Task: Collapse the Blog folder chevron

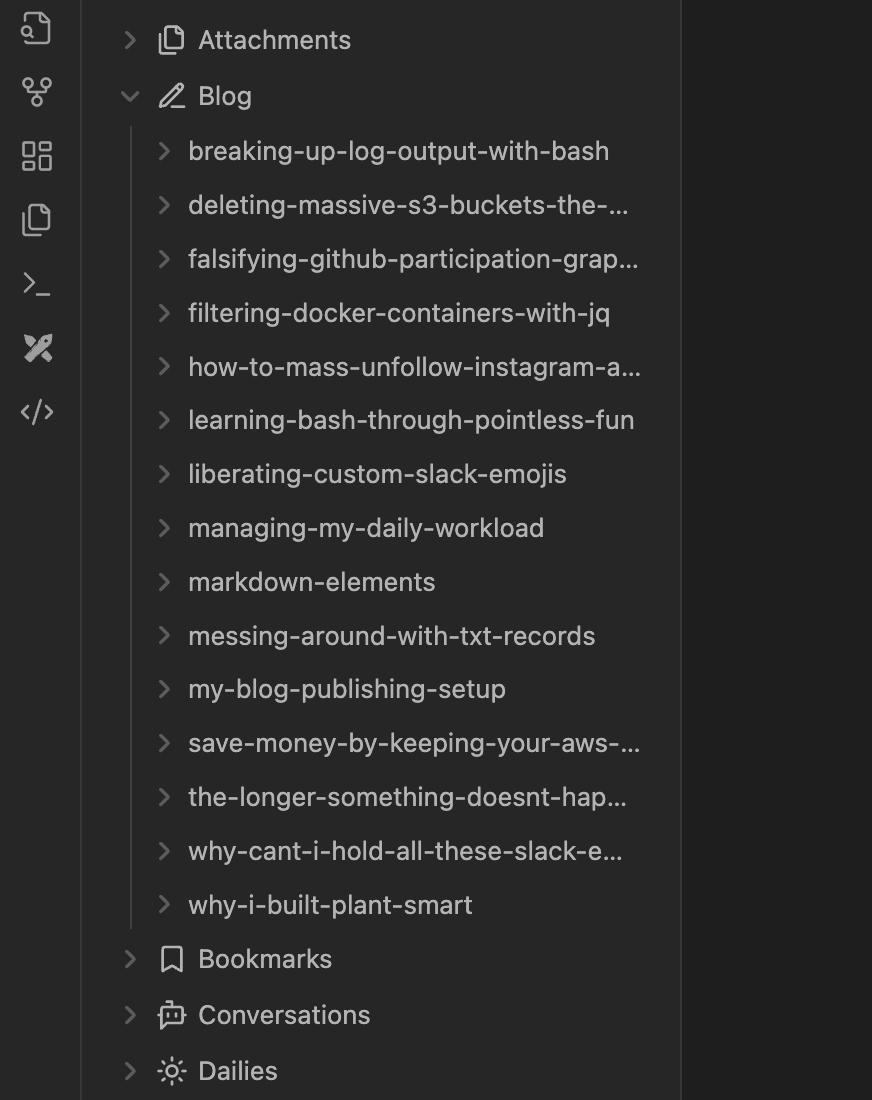Action: pyautogui.click(x=130, y=96)
